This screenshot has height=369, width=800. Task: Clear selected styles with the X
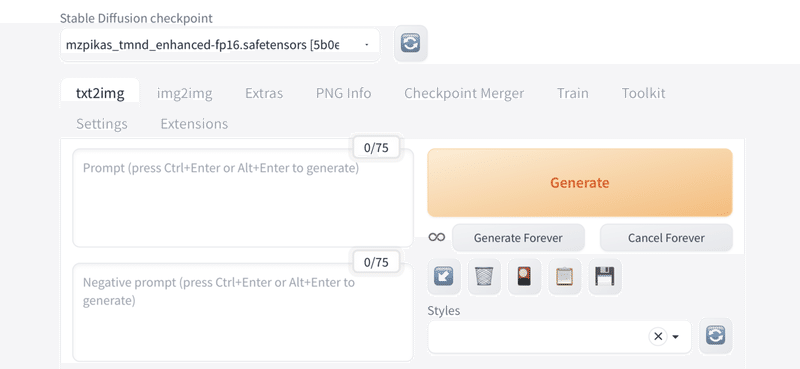(658, 336)
